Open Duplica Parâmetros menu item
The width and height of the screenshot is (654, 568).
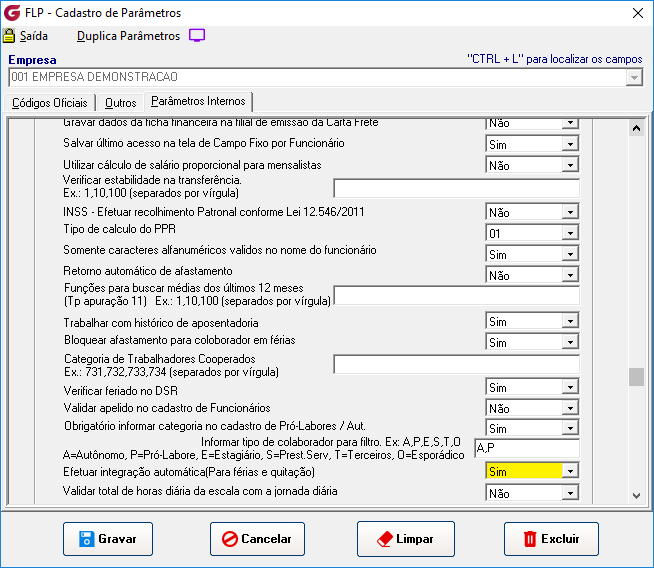[x=128, y=36]
